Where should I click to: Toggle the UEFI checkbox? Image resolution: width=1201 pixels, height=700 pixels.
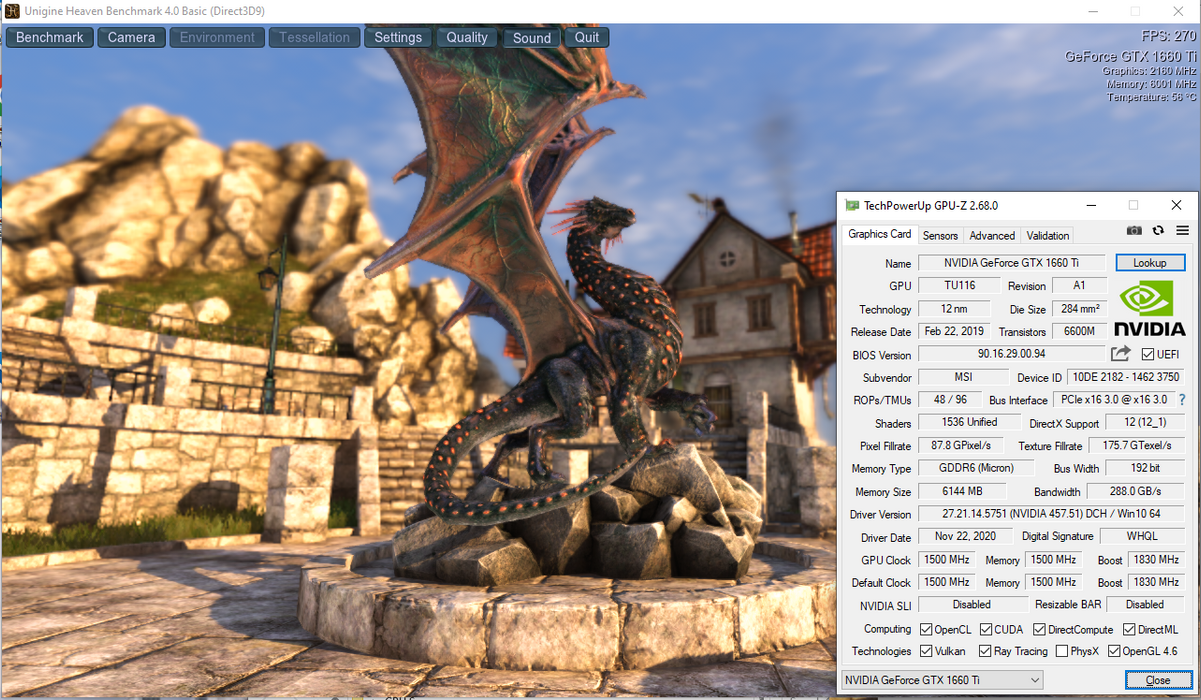1147,354
